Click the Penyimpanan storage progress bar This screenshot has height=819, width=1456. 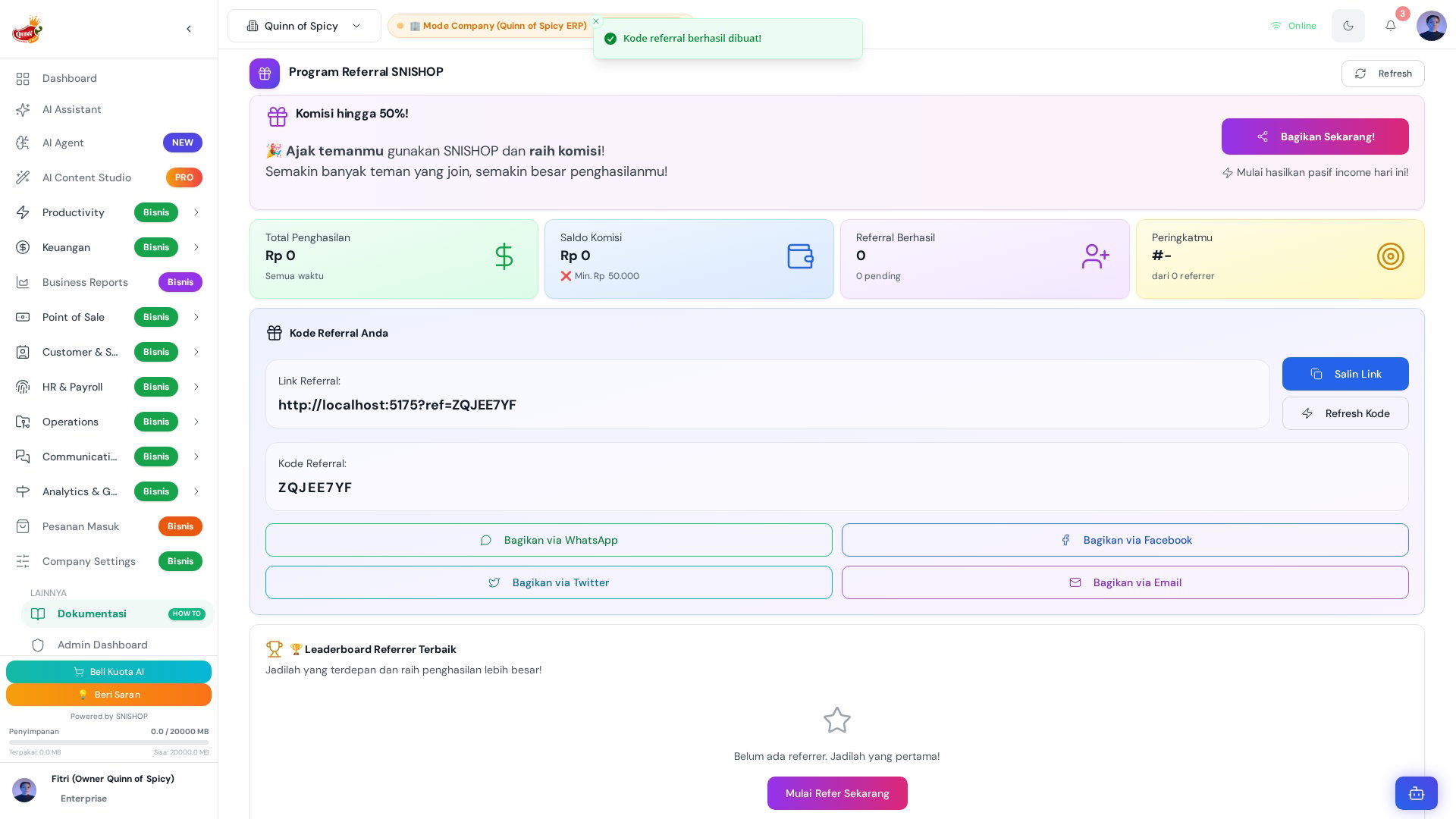tap(108, 742)
